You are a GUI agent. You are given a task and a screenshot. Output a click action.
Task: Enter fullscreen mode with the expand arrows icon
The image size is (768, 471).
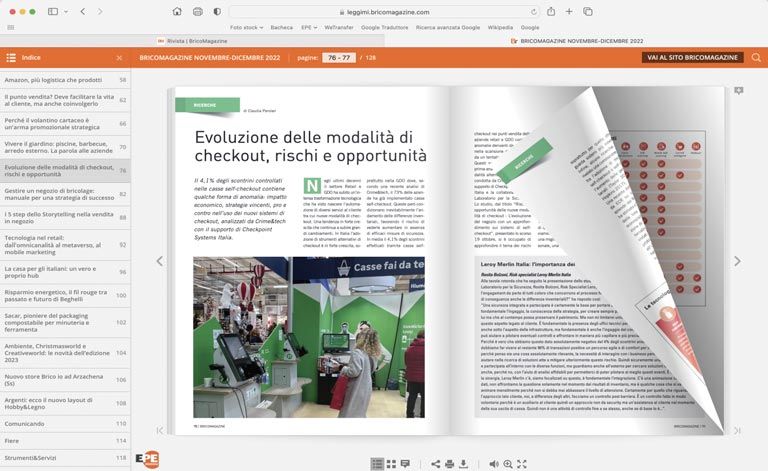[x=522, y=464]
